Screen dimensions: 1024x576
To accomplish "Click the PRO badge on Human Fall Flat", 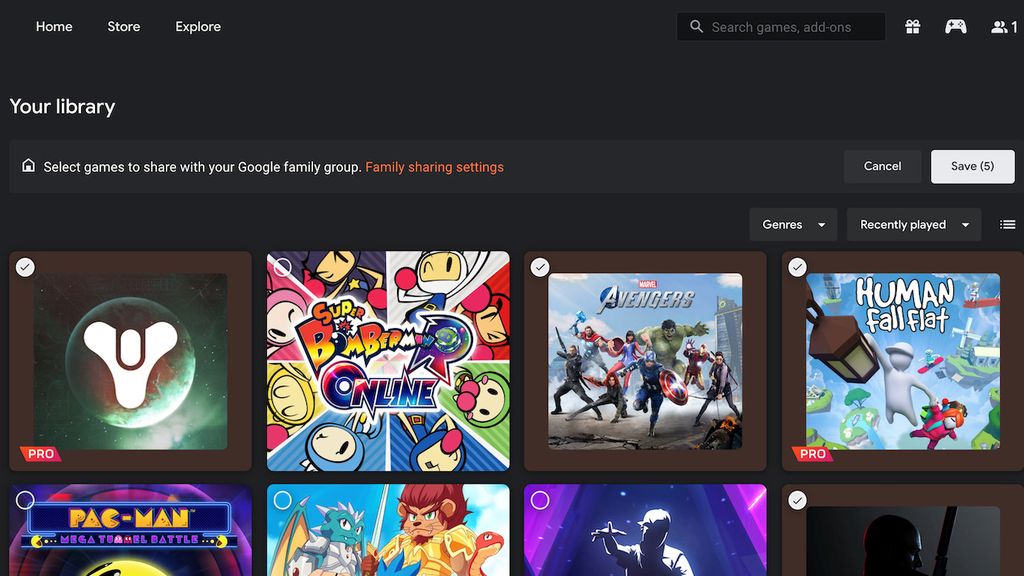I will (x=812, y=454).
